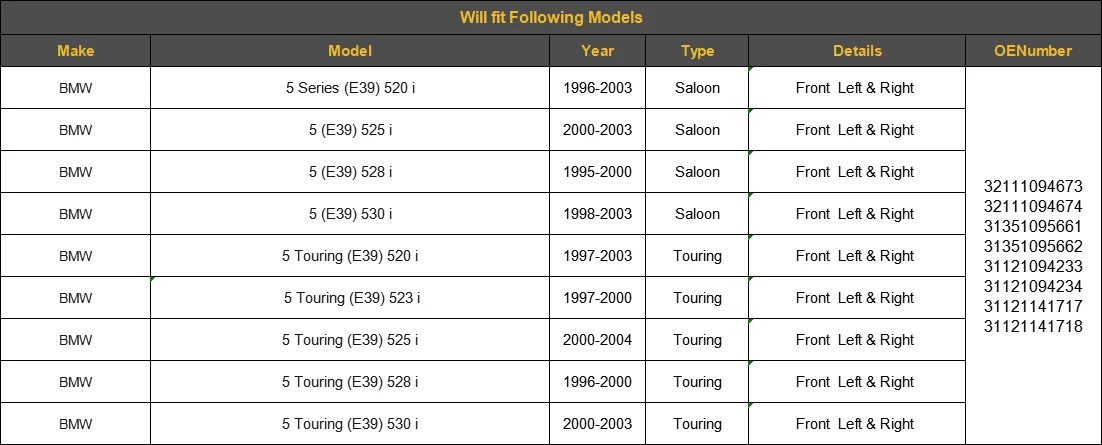Click the Model column header
The width and height of the screenshot is (1102, 445).
[x=350, y=51]
